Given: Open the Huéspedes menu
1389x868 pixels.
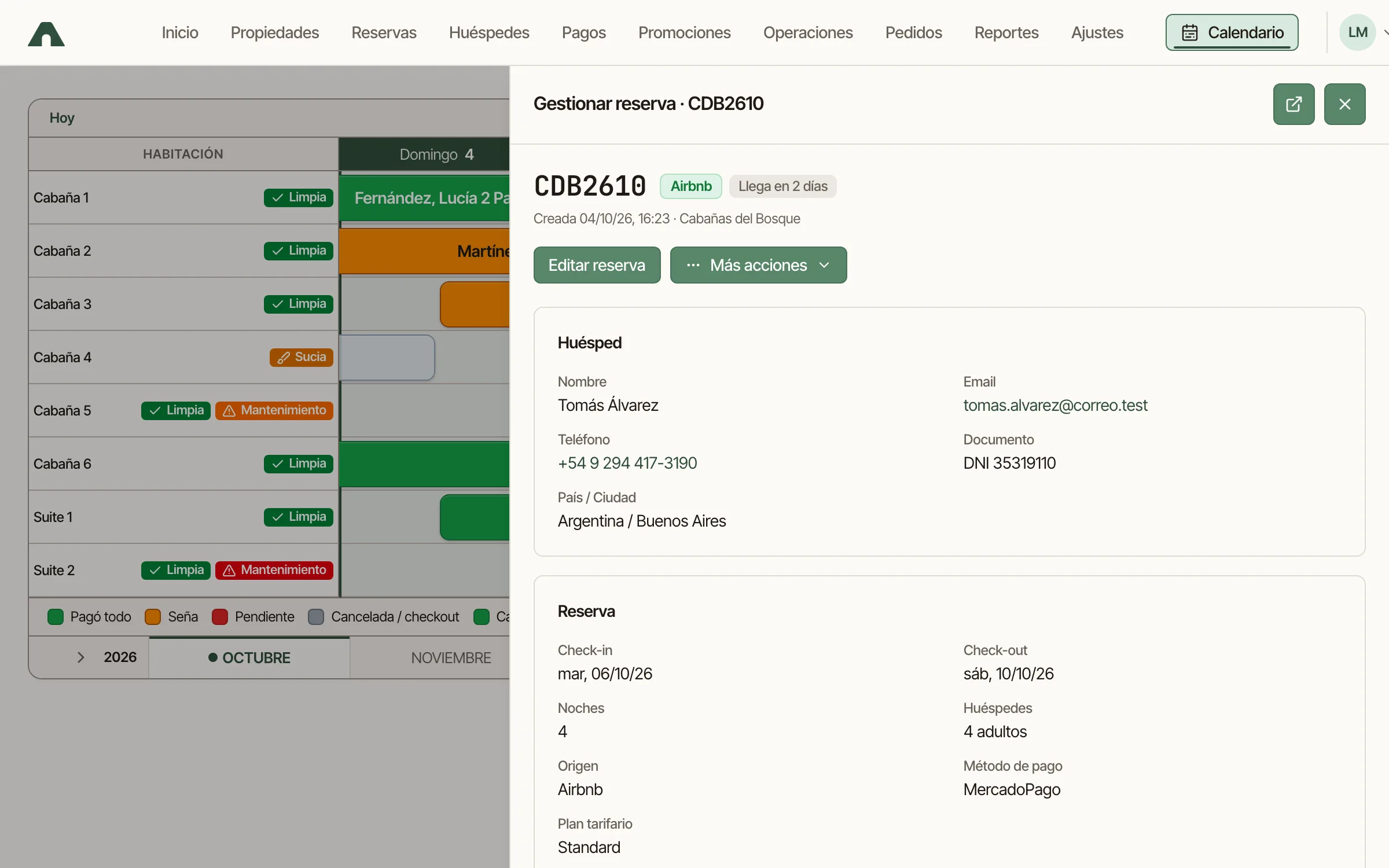Looking at the screenshot, I should [x=489, y=32].
